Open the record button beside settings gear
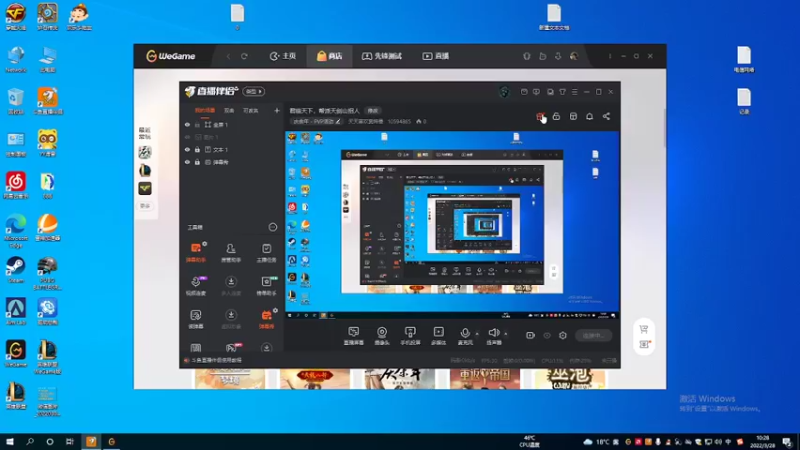The width and height of the screenshot is (800, 450). point(530,335)
